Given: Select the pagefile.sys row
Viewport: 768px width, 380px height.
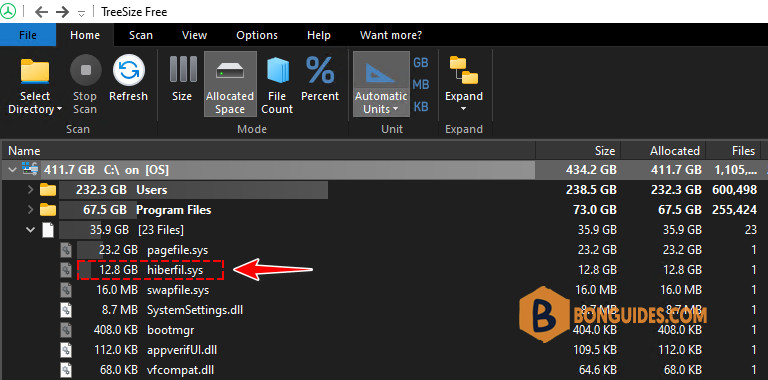Looking at the screenshot, I should tap(384, 250).
